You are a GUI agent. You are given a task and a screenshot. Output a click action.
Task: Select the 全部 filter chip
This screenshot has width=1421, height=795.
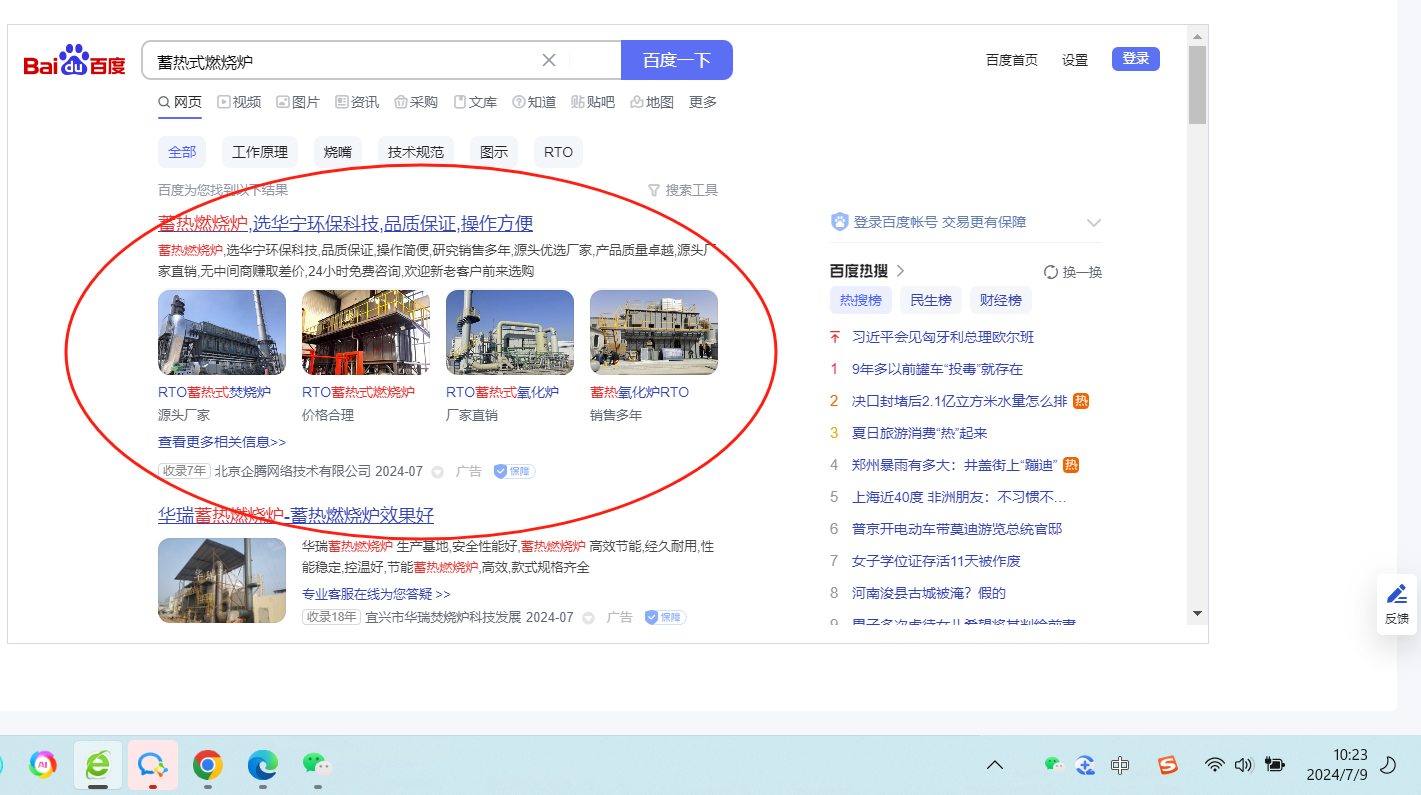(182, 152)
